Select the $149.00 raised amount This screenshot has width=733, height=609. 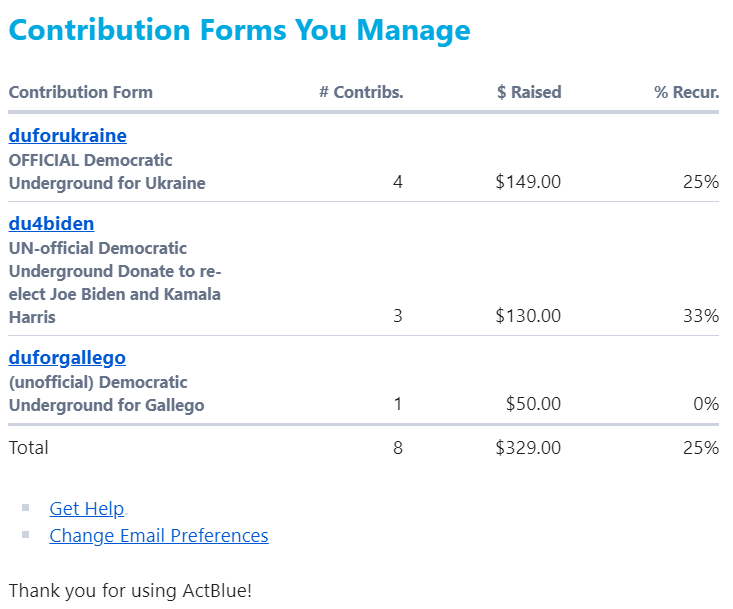(528, 182)
